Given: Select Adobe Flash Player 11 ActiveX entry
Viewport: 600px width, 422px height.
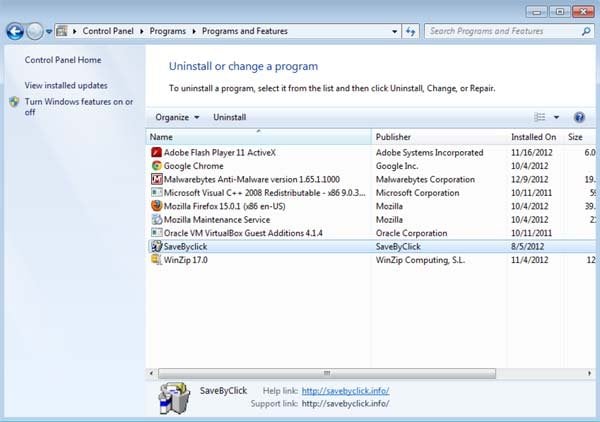Looking at the screenshot, I should [x=220, y=153].
